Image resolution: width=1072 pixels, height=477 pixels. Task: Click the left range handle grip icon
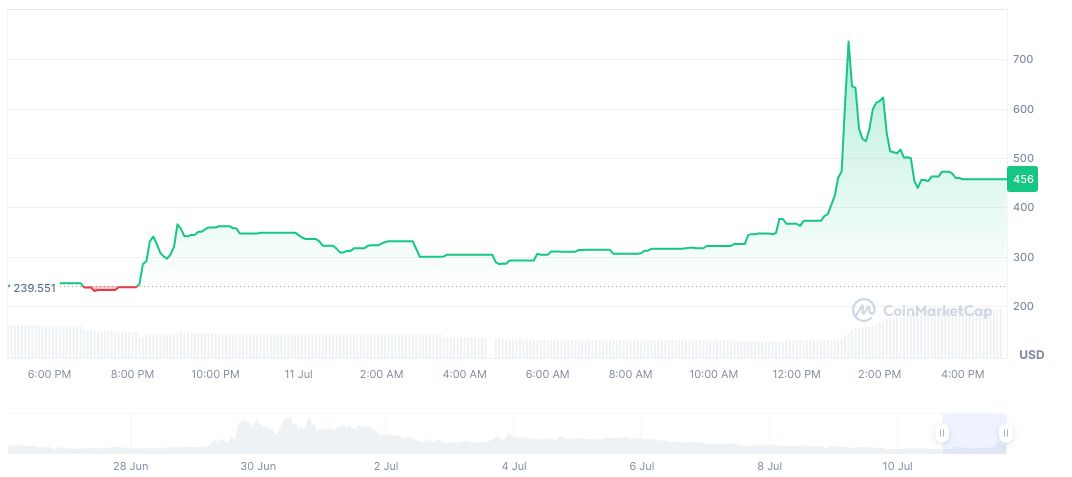tap(942, 433)
